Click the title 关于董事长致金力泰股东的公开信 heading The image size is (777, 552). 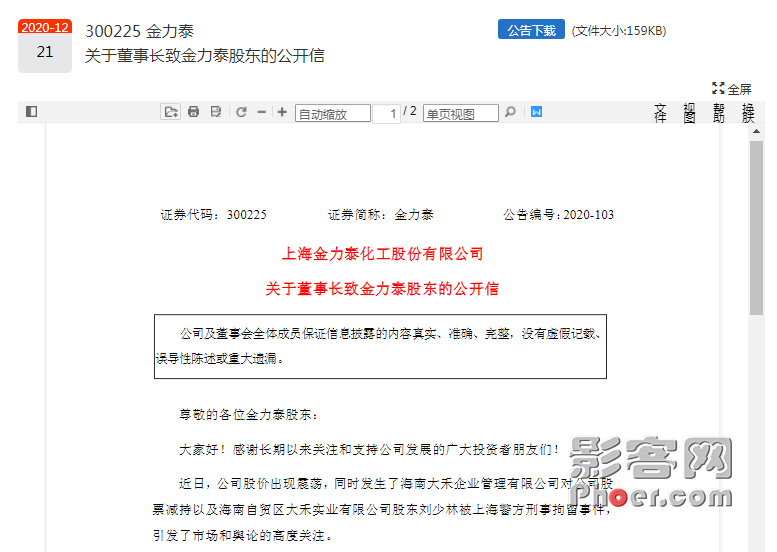tap(204, 55)
